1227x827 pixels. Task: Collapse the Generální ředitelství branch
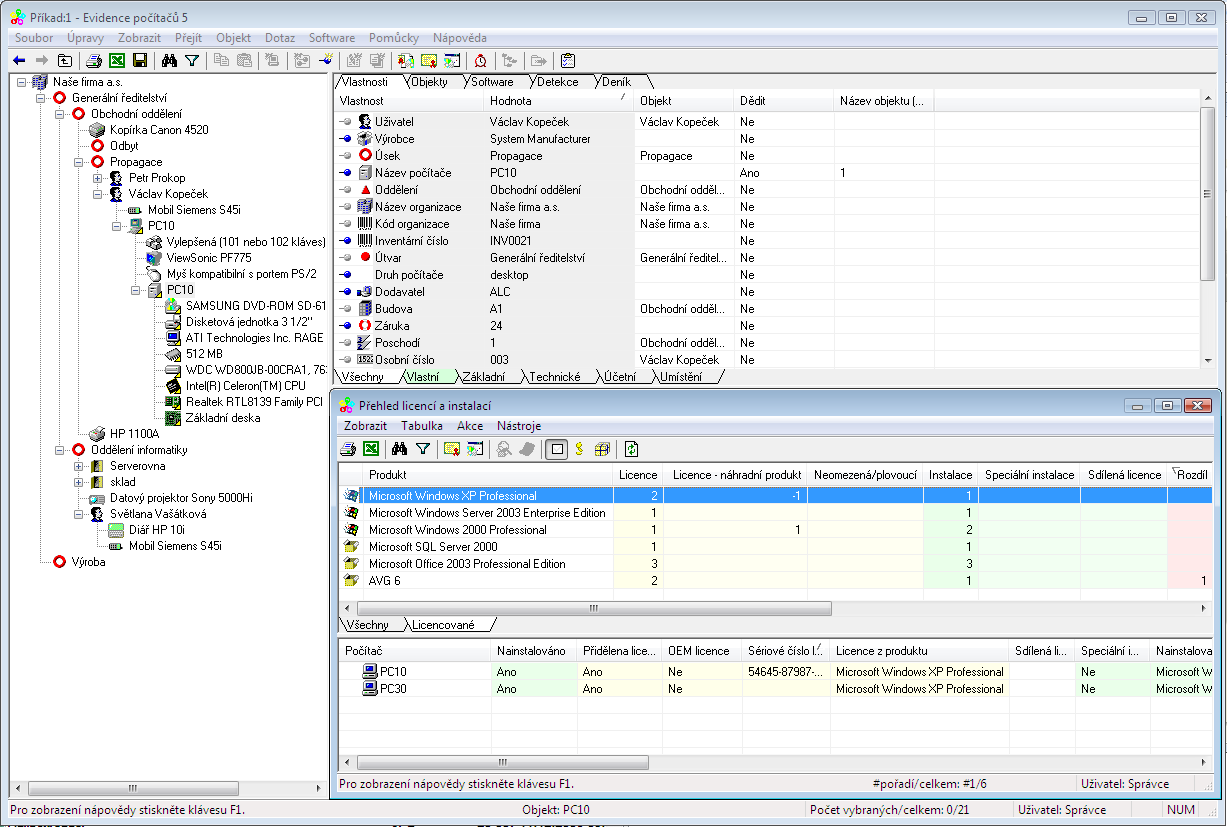coord(41,98)
